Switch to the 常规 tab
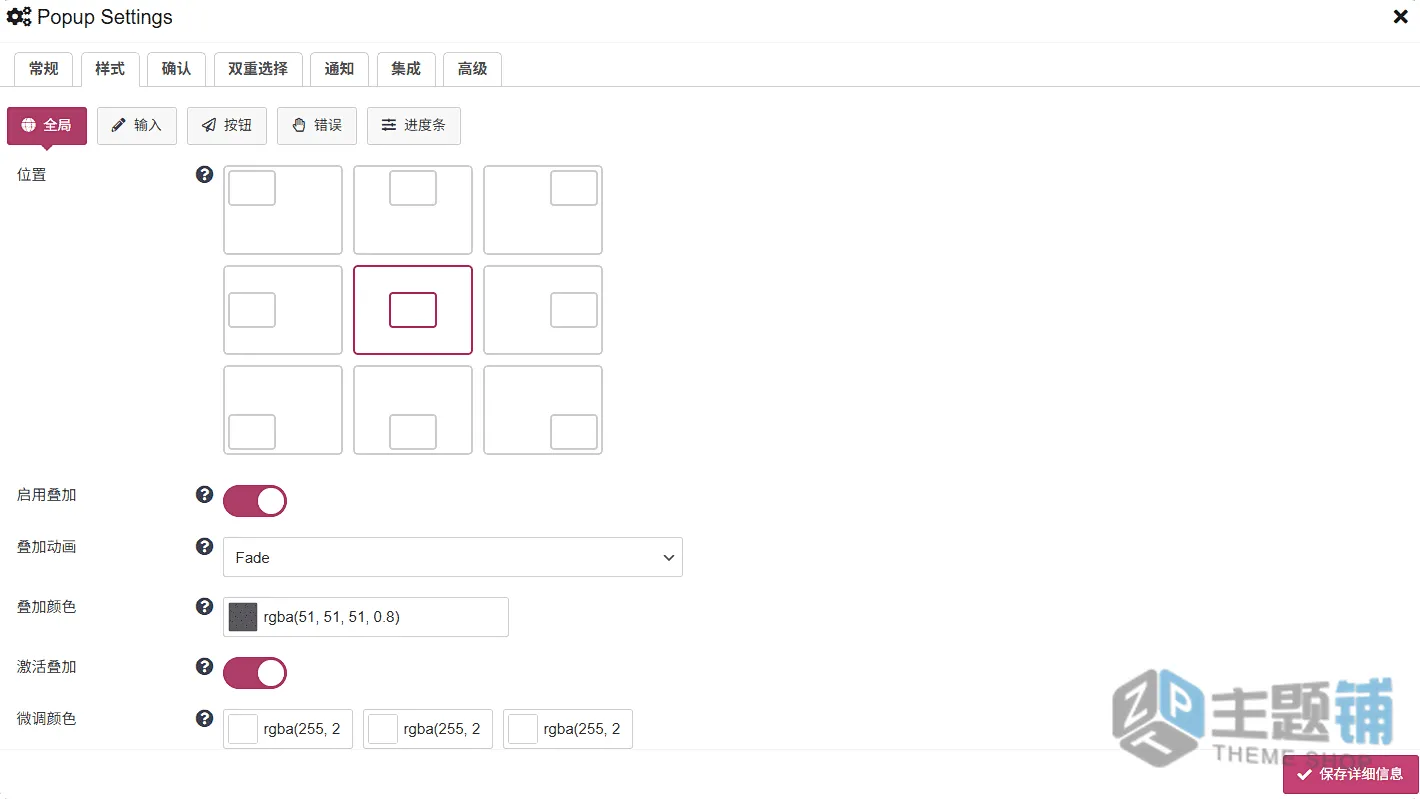 tap(44, 69)
